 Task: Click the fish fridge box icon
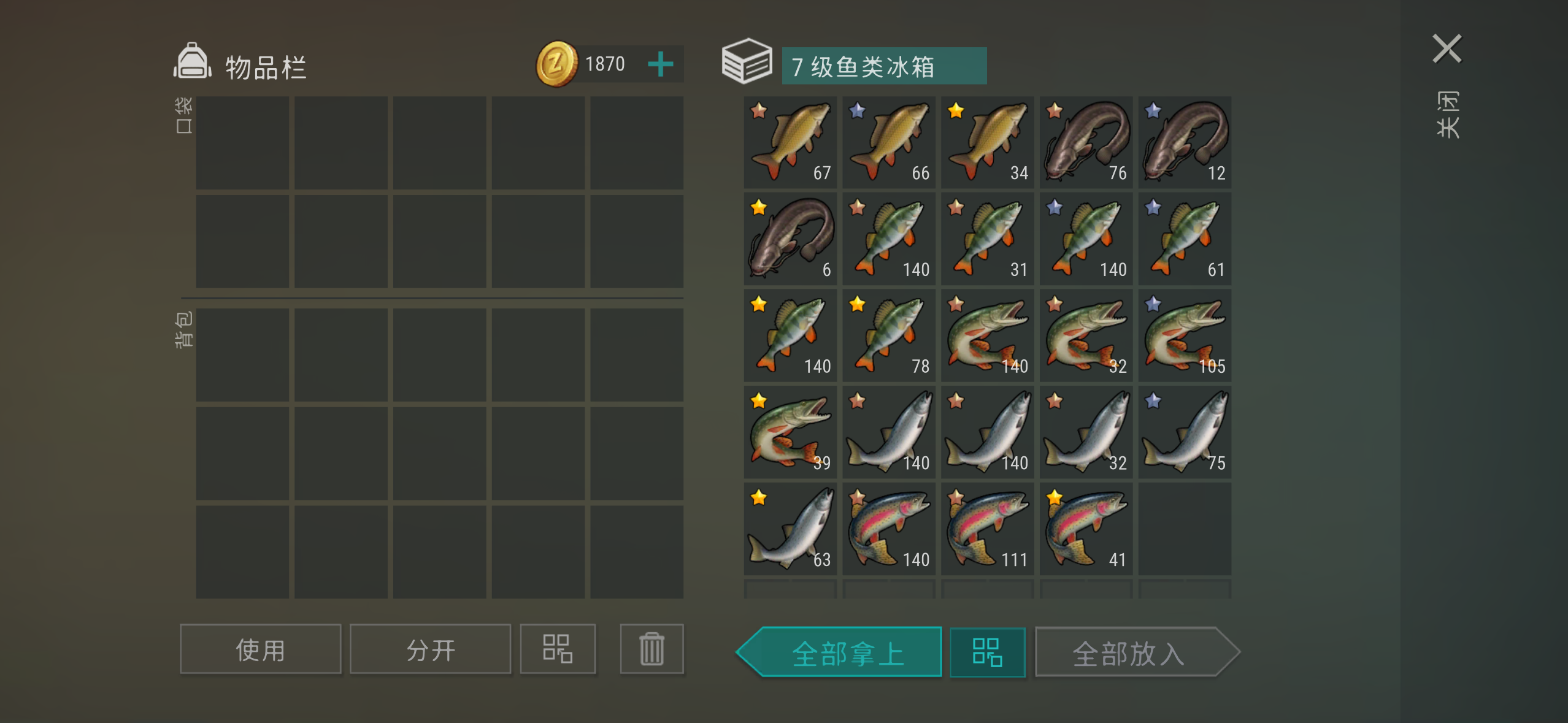(x=747, y=61)
